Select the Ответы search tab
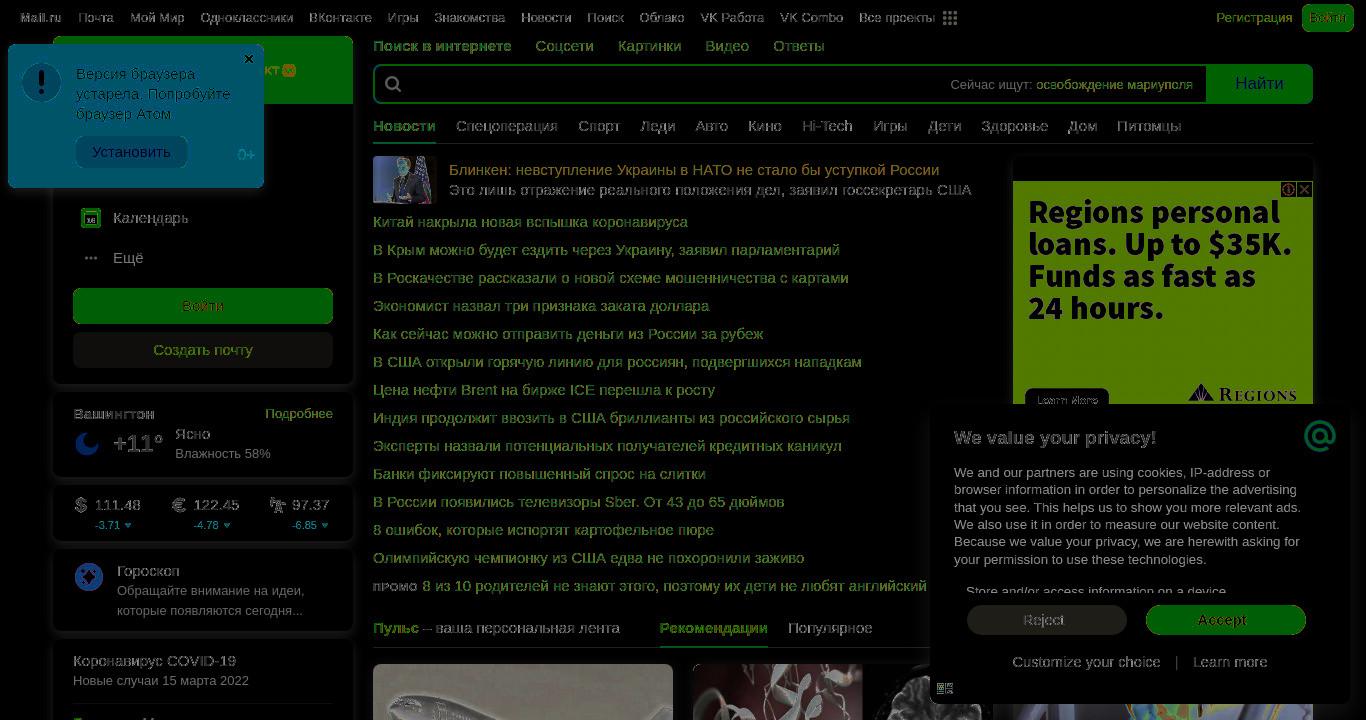1366x720 pixels. click(x=799, y=46)
